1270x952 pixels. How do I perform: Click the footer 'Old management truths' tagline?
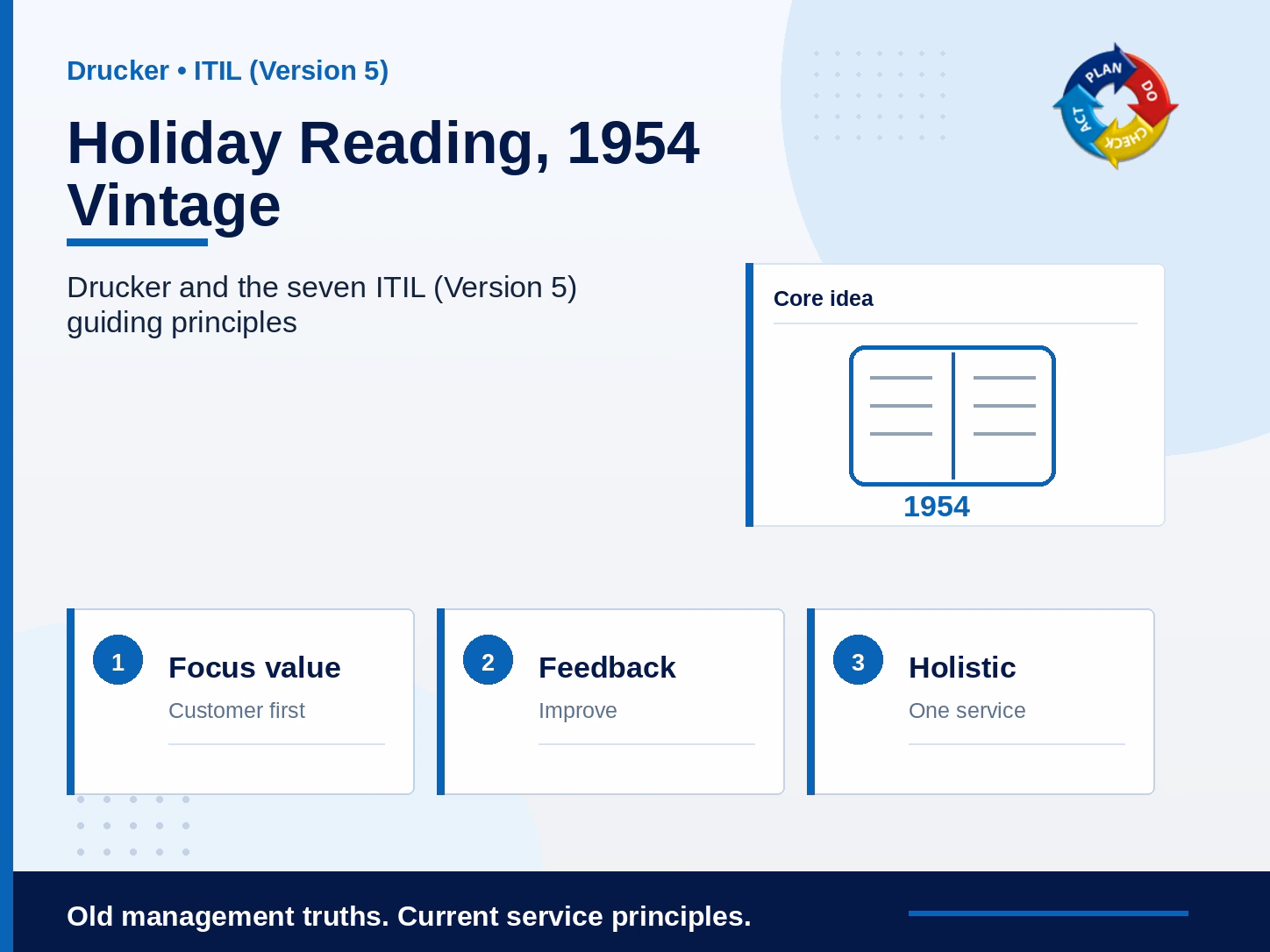(x=409, y=916)
